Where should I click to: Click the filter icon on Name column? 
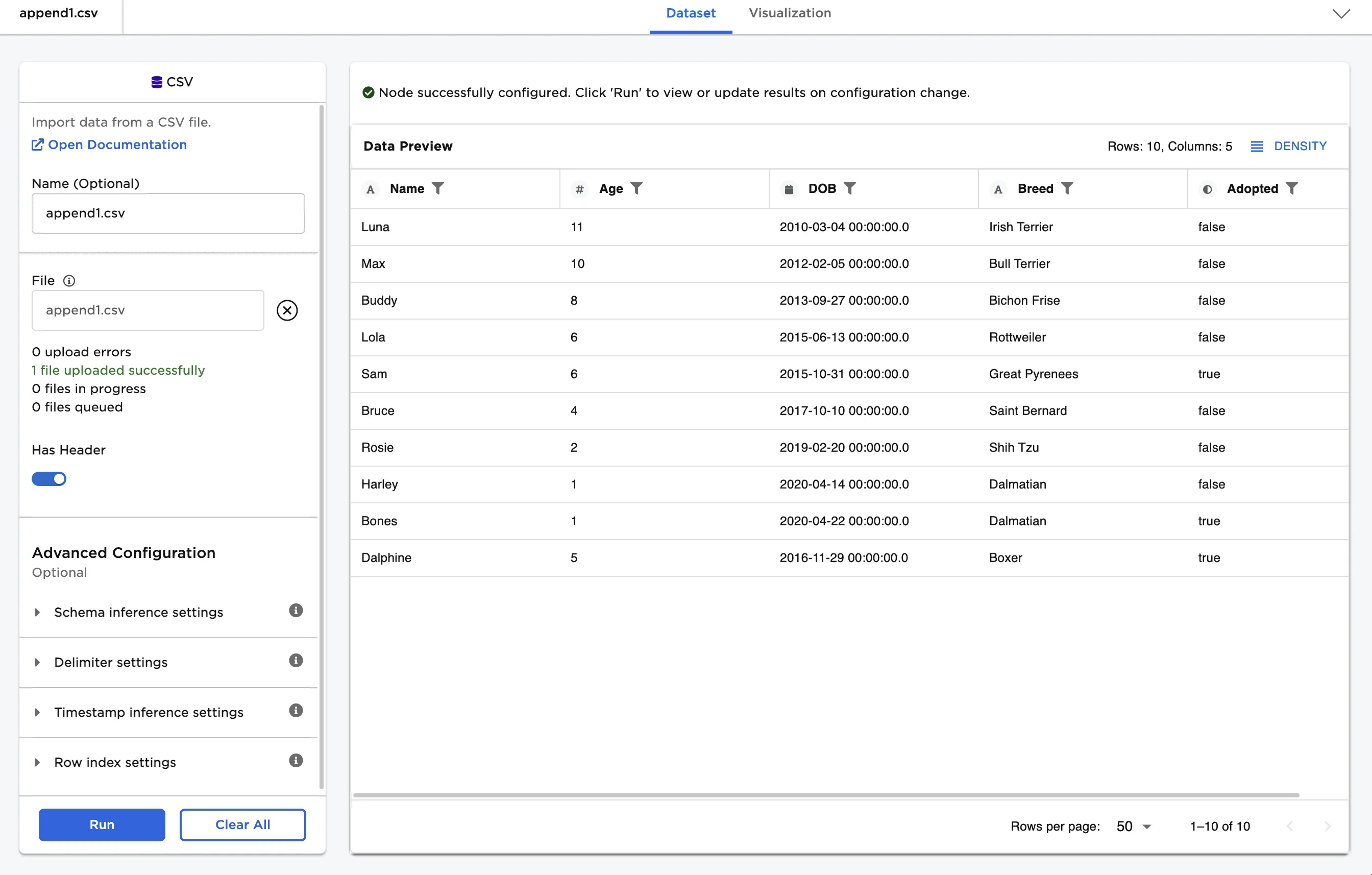437,188
